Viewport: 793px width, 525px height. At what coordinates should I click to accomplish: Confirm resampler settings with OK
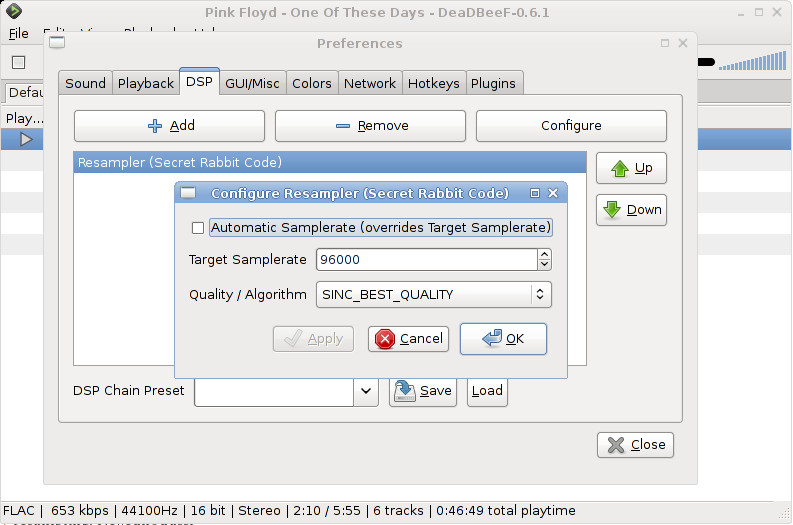pyautogui.click(x=503, y=339)
